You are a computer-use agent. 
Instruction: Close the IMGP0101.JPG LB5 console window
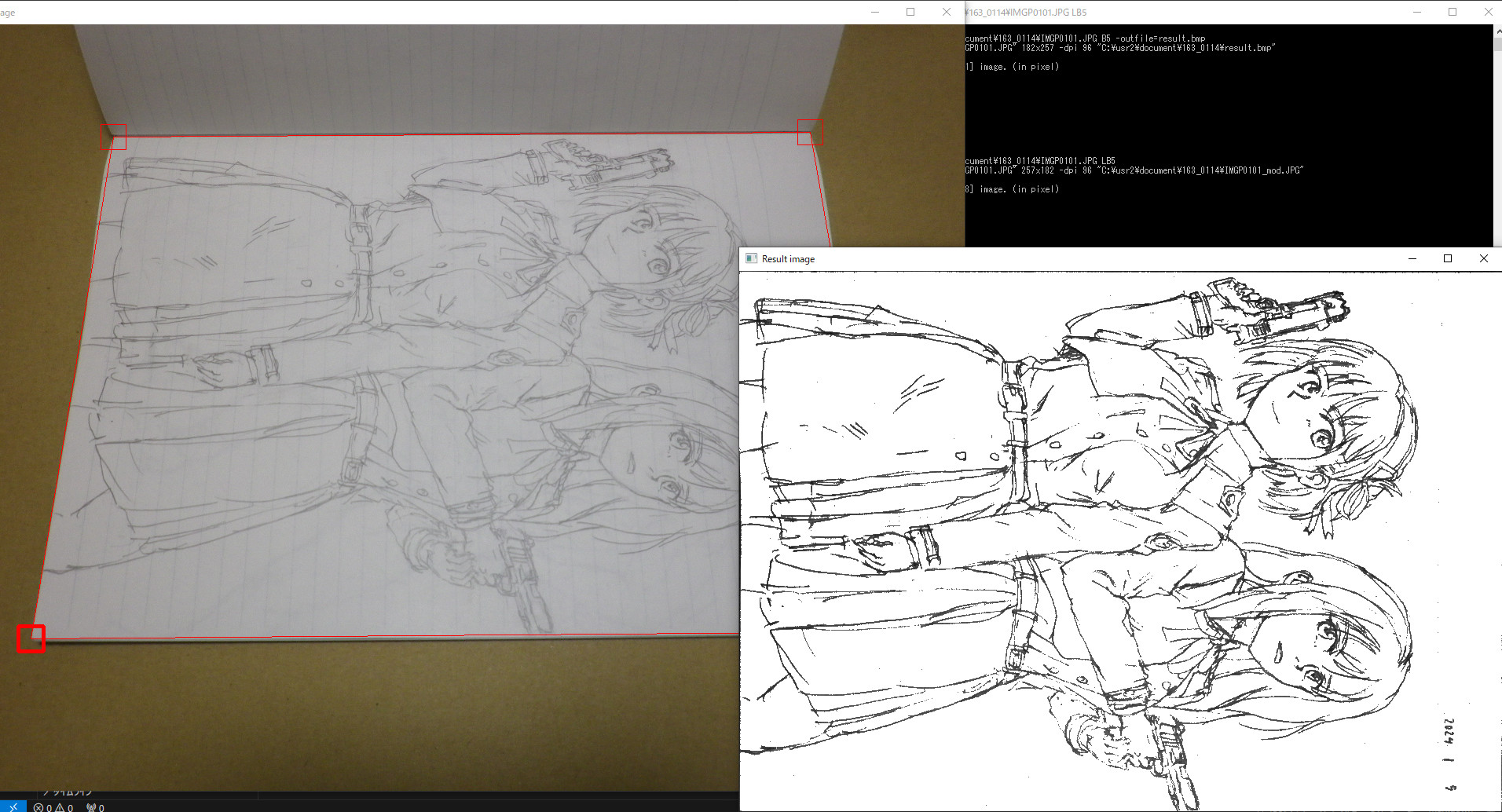1488,12
